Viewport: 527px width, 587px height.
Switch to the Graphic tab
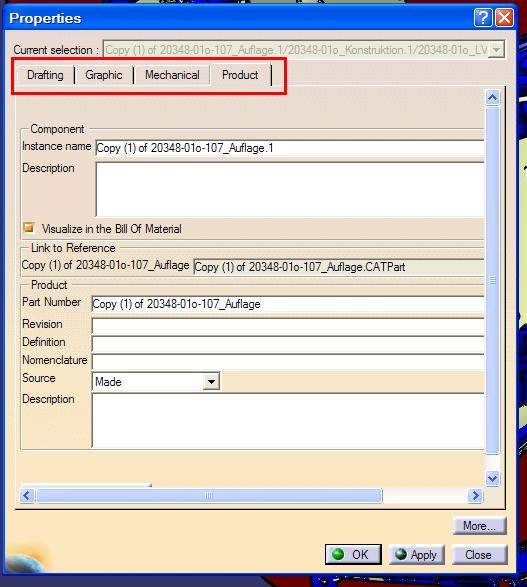pos(104,75)
